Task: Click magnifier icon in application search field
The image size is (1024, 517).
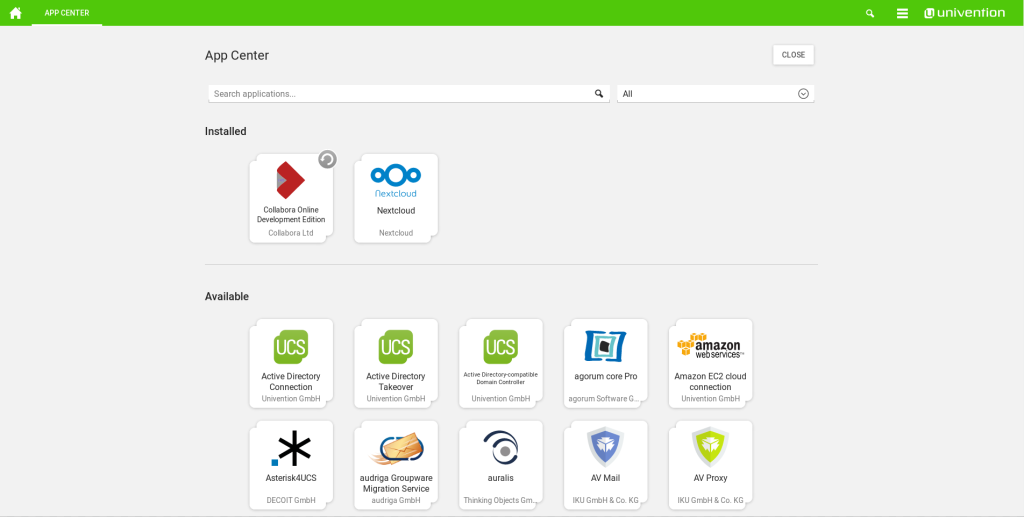Action: pyautogui.click(x=599, y=94)
